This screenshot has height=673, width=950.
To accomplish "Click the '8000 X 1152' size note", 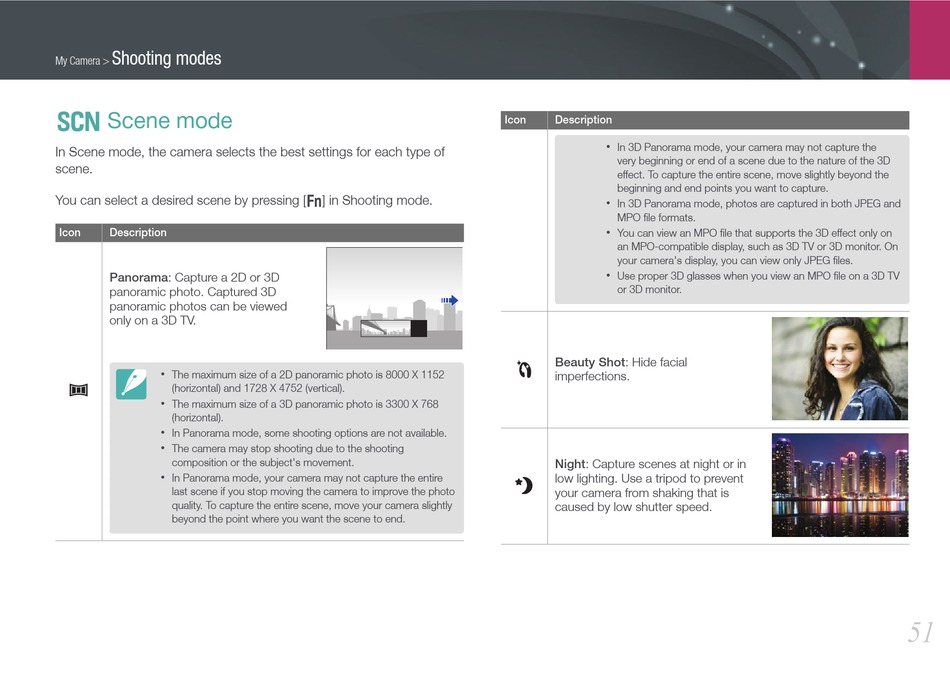I will [x=415, y=374].
